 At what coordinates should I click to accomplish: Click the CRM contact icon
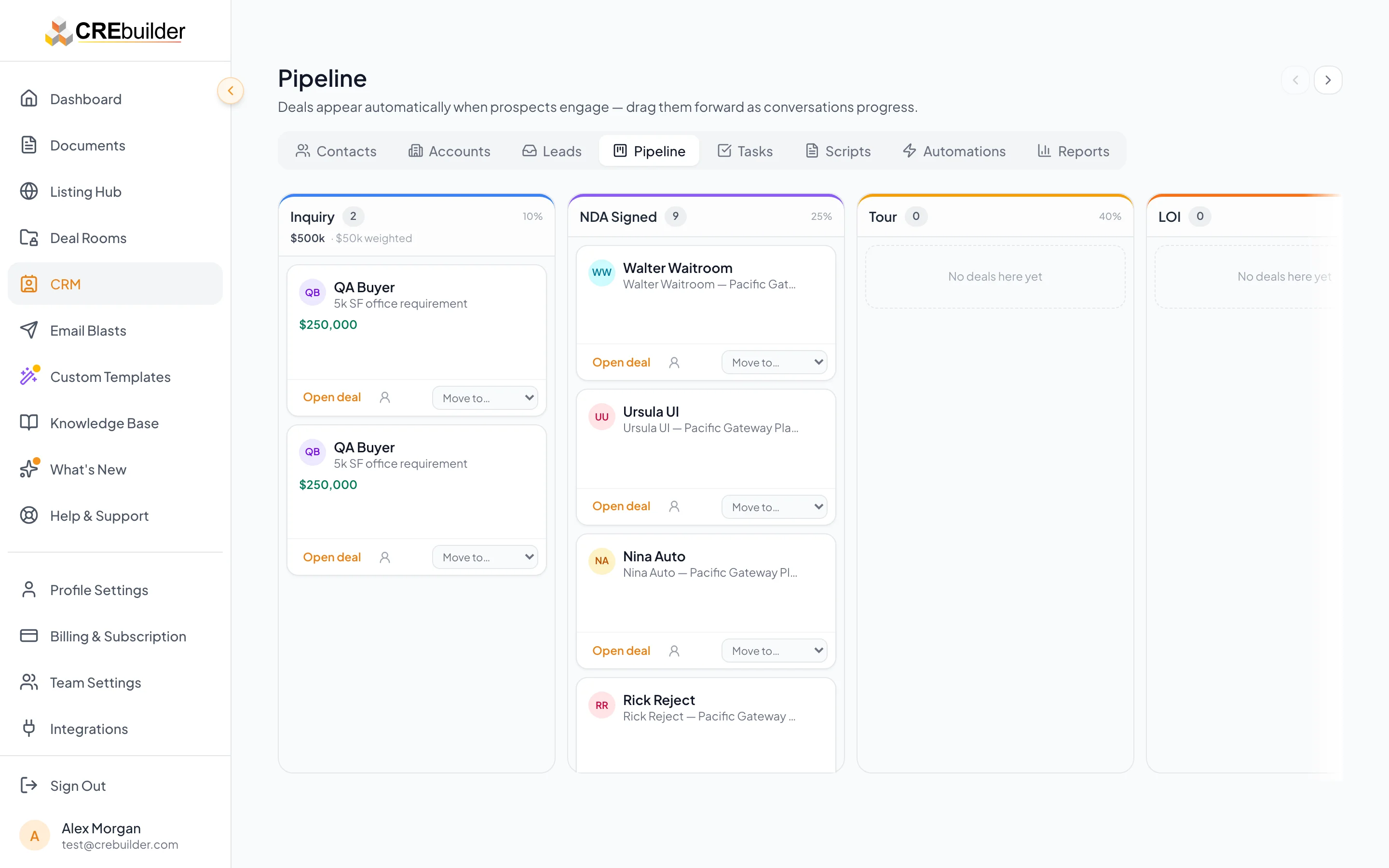29,284
